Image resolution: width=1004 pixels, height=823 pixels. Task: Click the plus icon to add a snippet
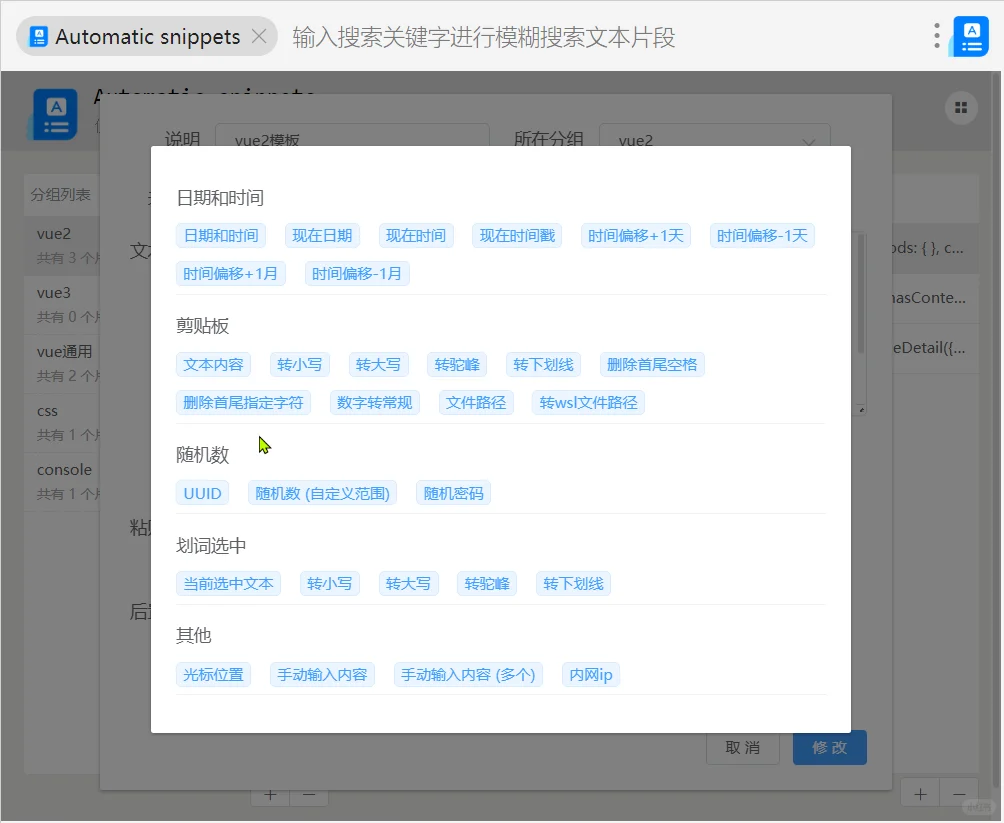919,792
